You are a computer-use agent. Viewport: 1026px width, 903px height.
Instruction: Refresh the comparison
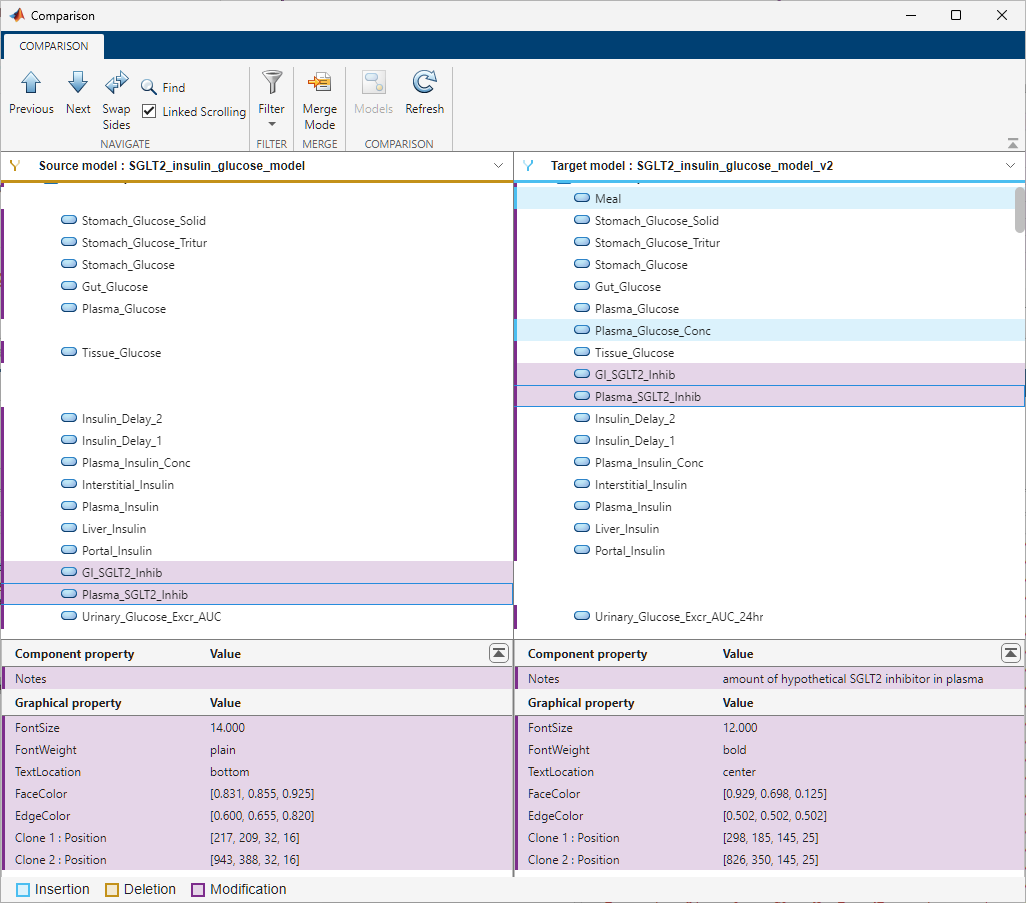(424, 93)
